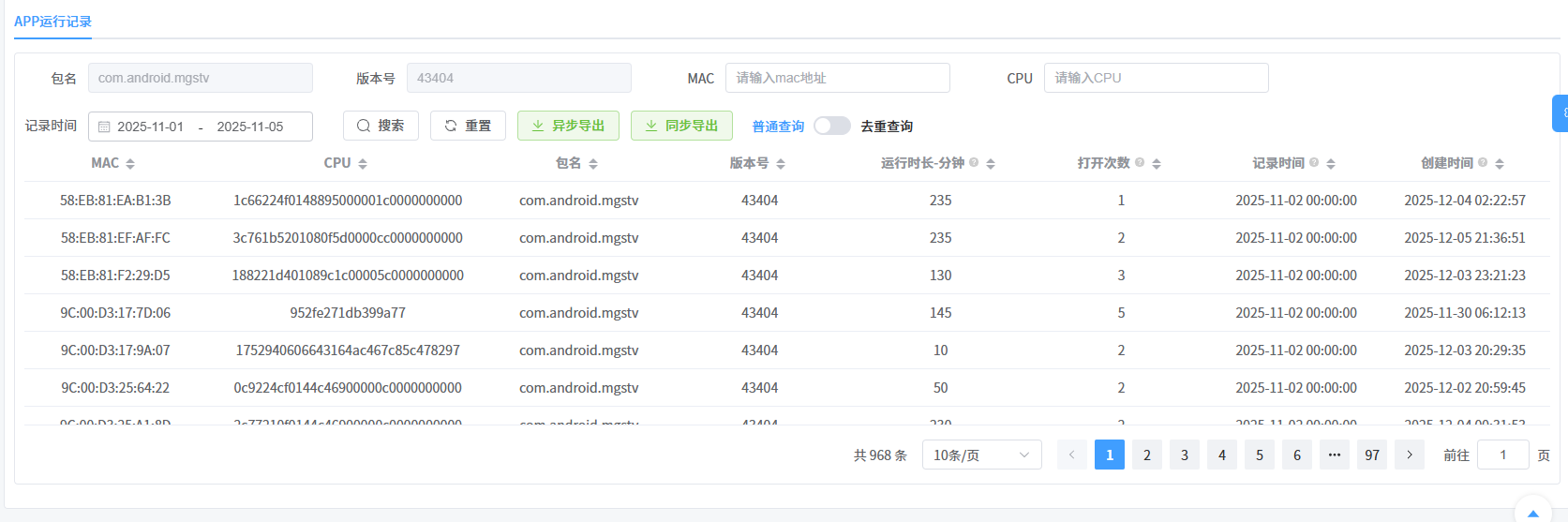Show help tooltip icon for 运行时长-分钟
The image size is (1568, 522).
click(x=974, y=163)
